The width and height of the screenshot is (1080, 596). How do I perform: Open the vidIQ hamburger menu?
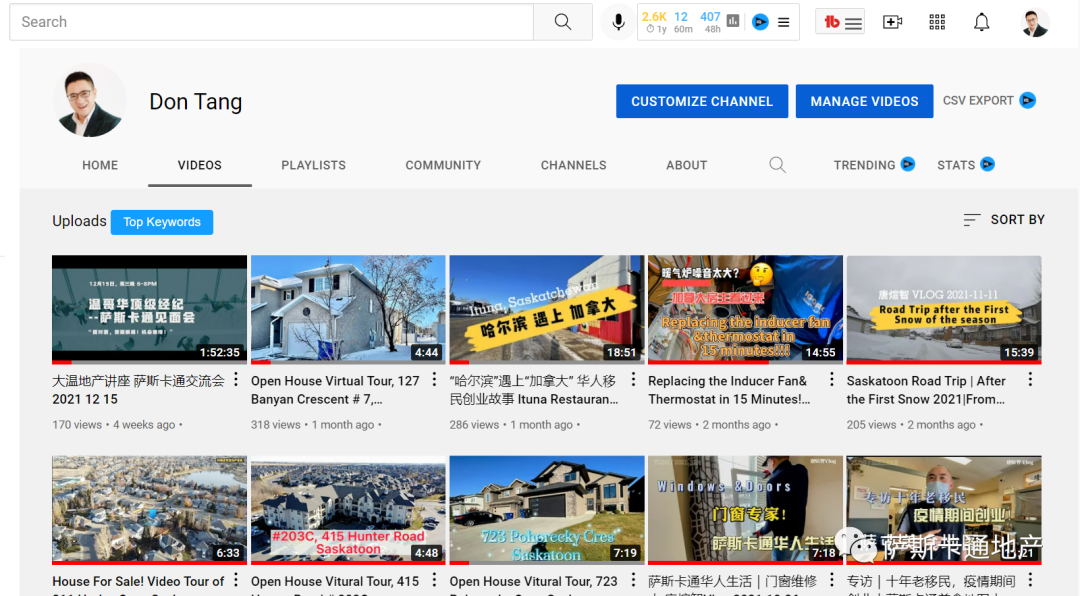pos(784,22)
